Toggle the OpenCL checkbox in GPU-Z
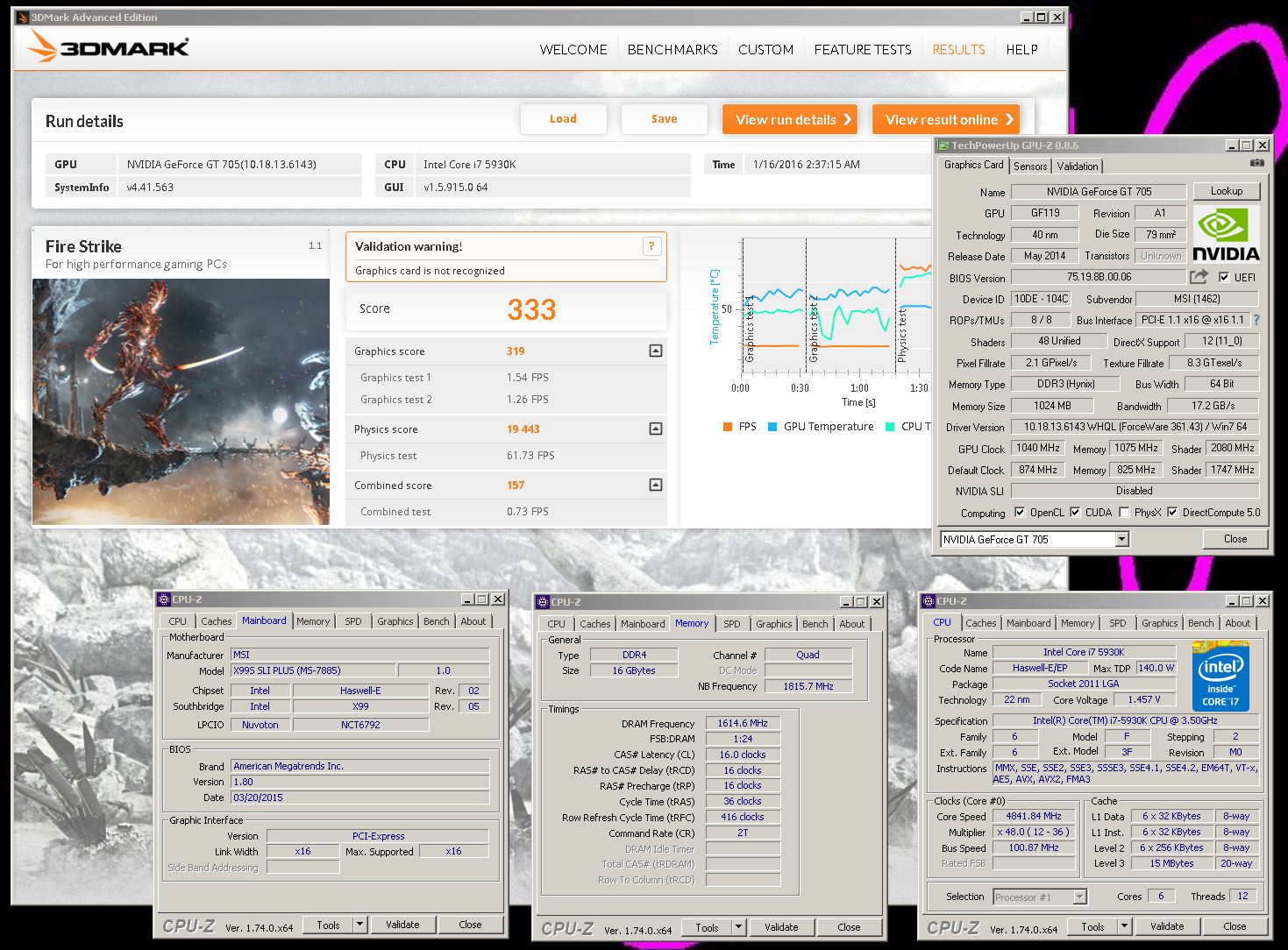The image size is (1288, 950). click(1019, 513)
